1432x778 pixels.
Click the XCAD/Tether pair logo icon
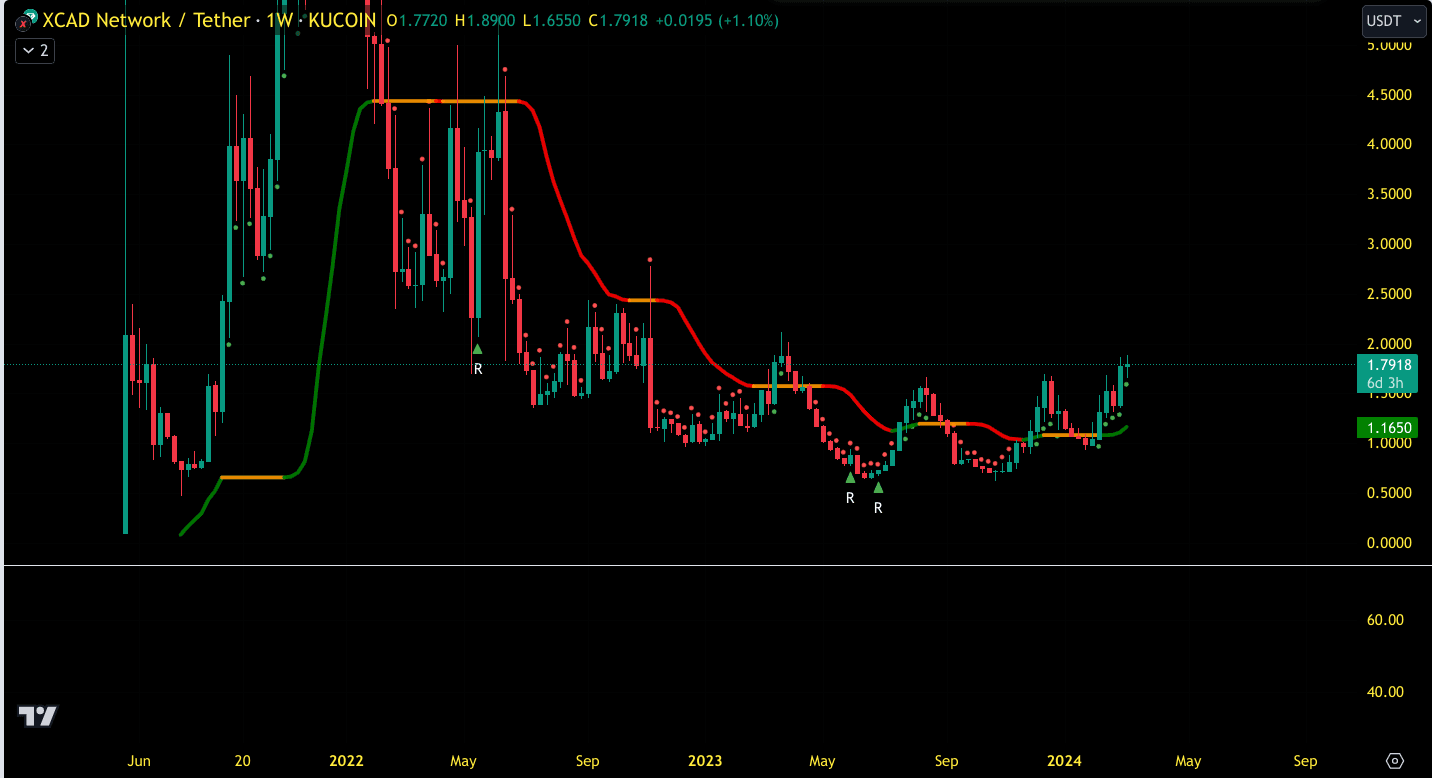pyautogui.click(x=25, y=20)
